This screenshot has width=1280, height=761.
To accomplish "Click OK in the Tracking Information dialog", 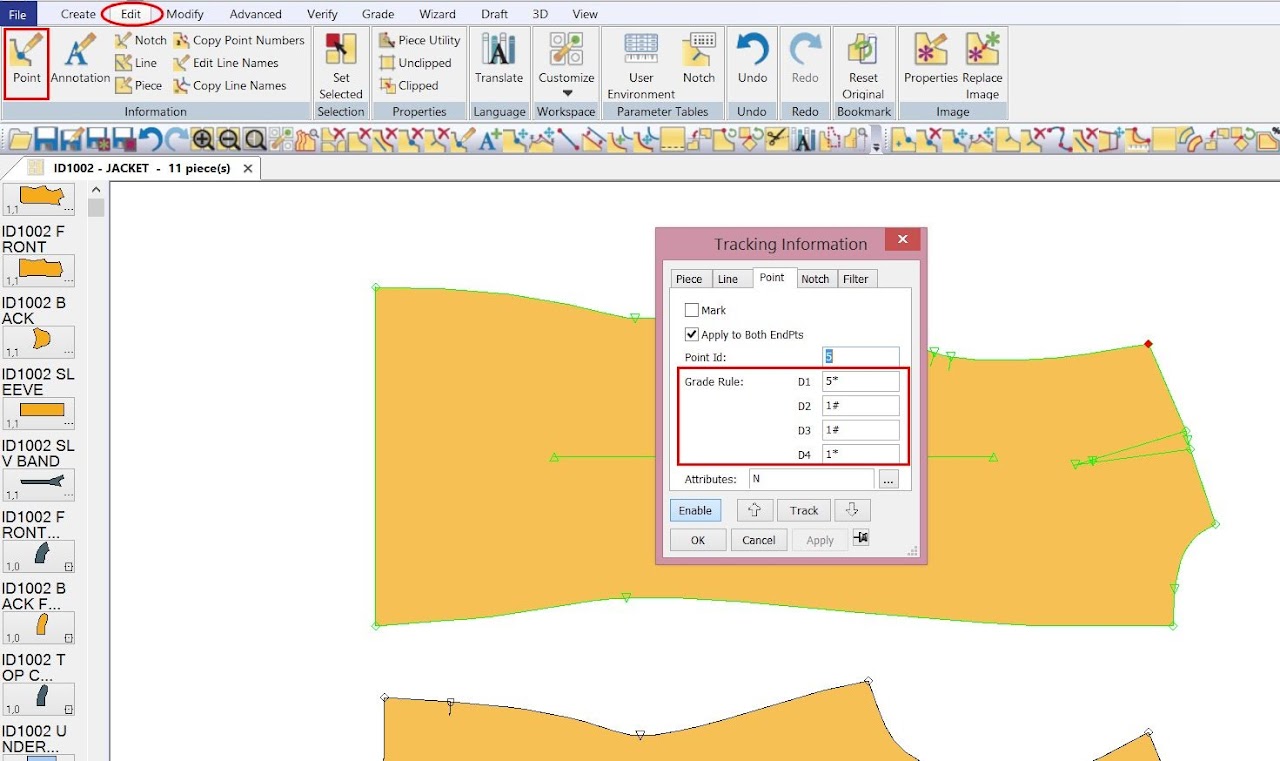I will (x=697, y=540).
